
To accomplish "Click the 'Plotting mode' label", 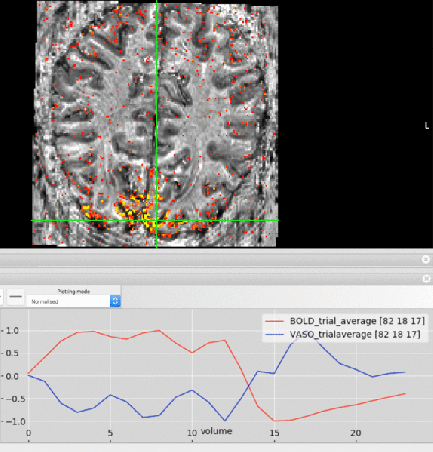I will tap(74, 291).
